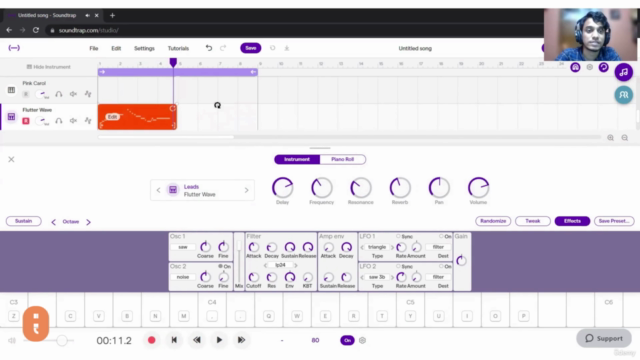Zoom out on the timeline
The width and height of the screenshot is (640, 360).
[624, 138]
